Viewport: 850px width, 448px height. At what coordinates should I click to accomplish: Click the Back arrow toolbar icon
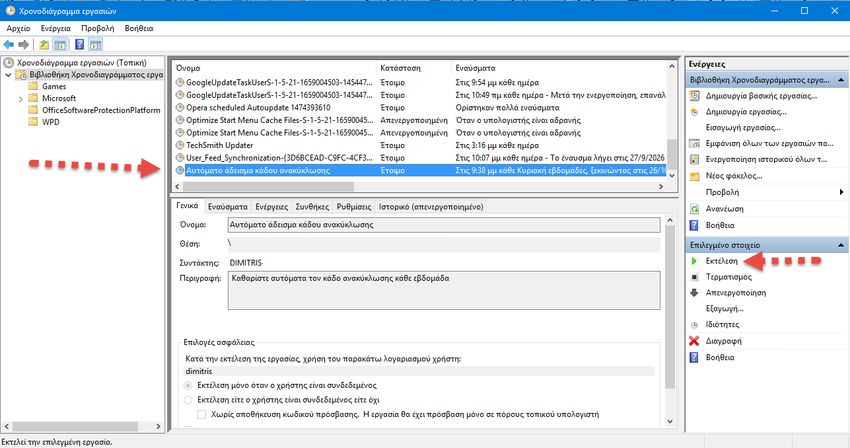(x=9, y=44)
